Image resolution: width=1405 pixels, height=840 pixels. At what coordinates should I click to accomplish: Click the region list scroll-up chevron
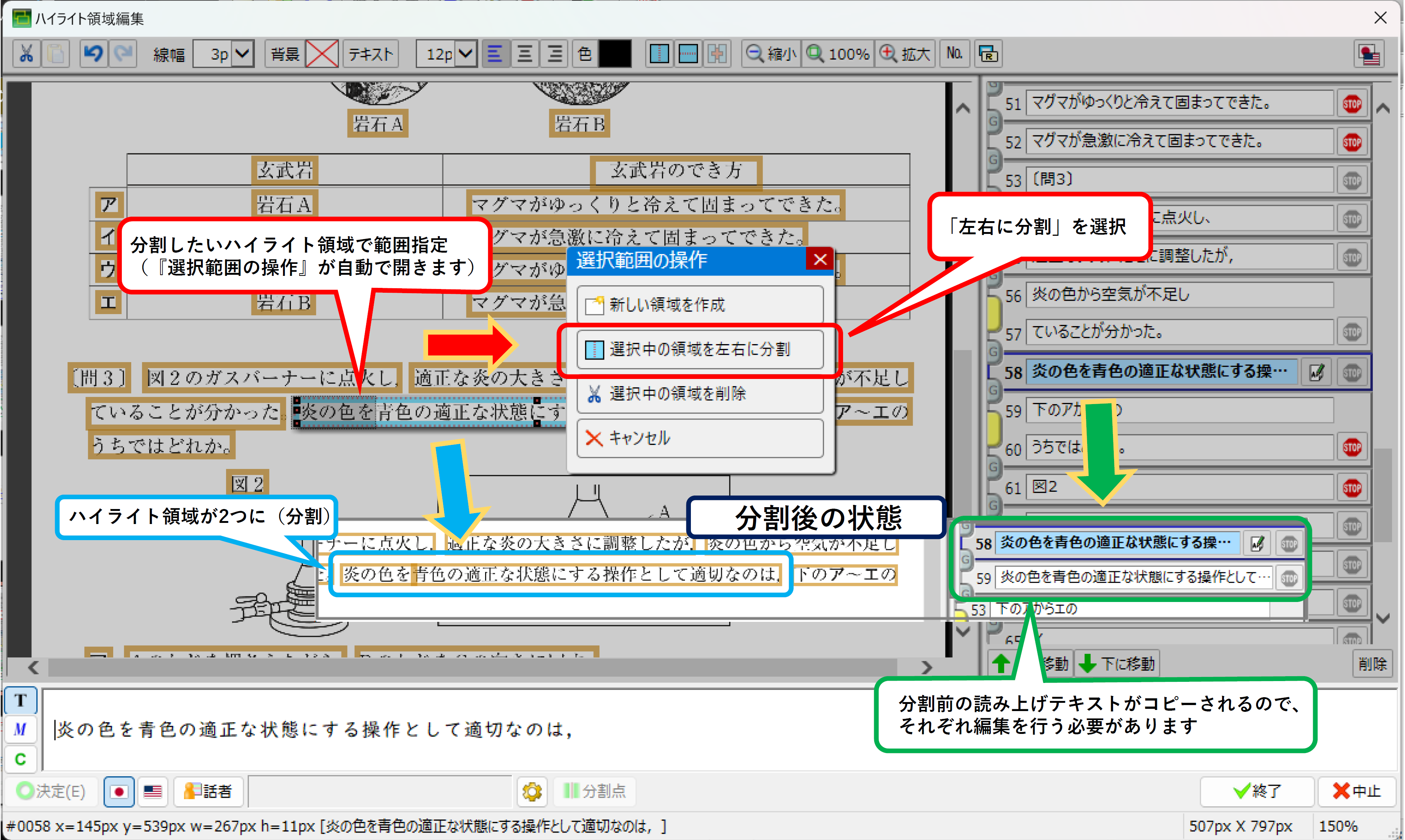1383,108
